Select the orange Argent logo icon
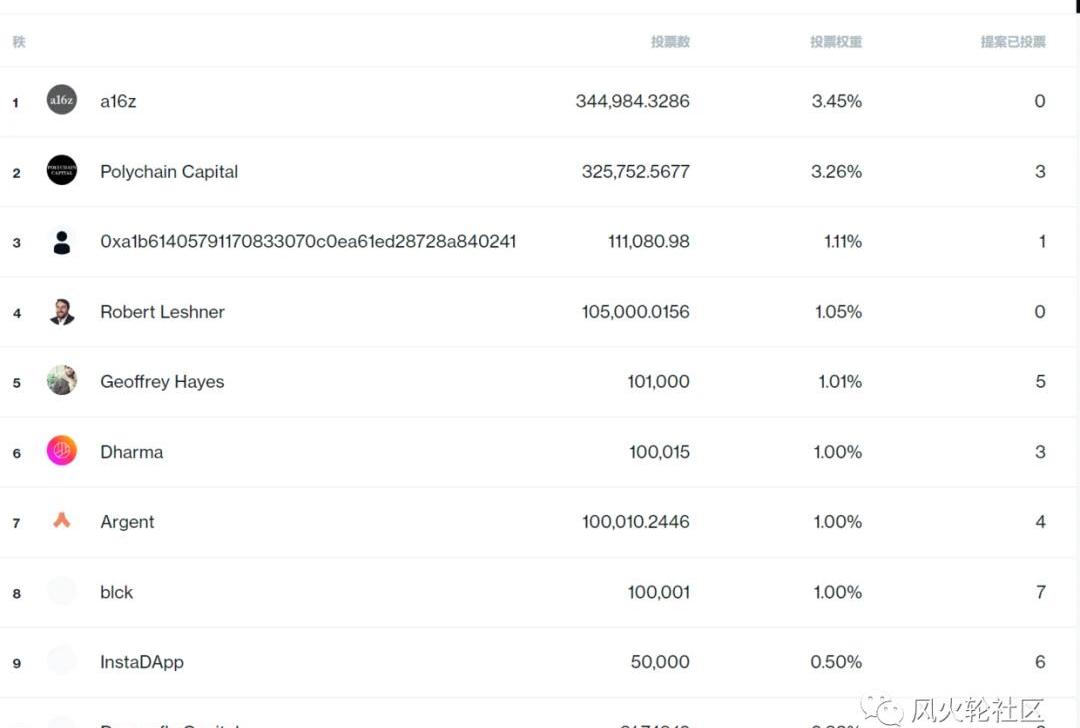The width and height of the screenshot is (1080, 728). coord(61,520)
